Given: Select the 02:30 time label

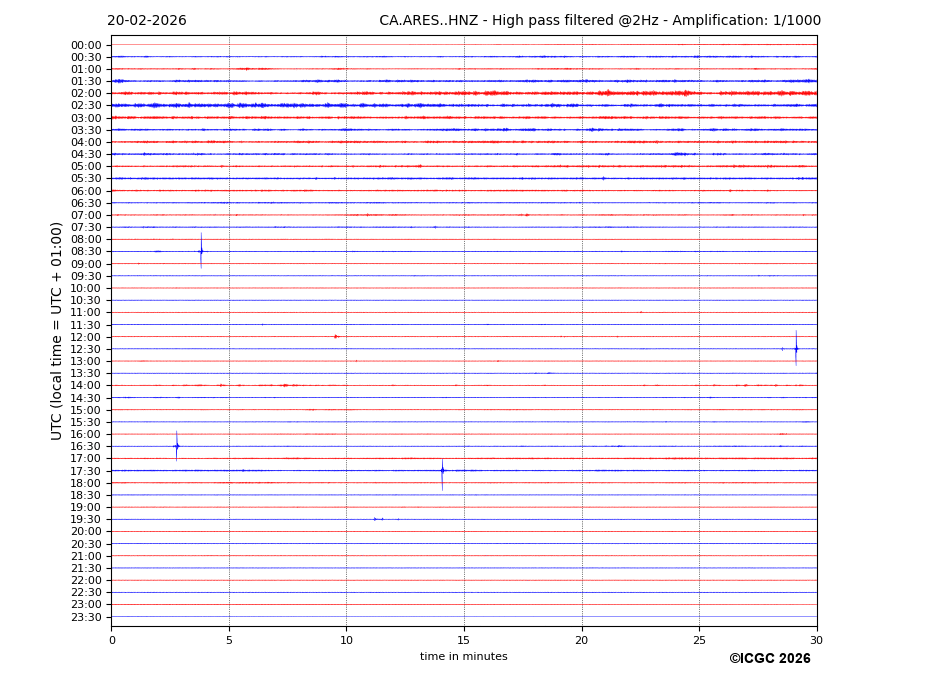Looking at the screenshot, I should click(x=86, y=105).
